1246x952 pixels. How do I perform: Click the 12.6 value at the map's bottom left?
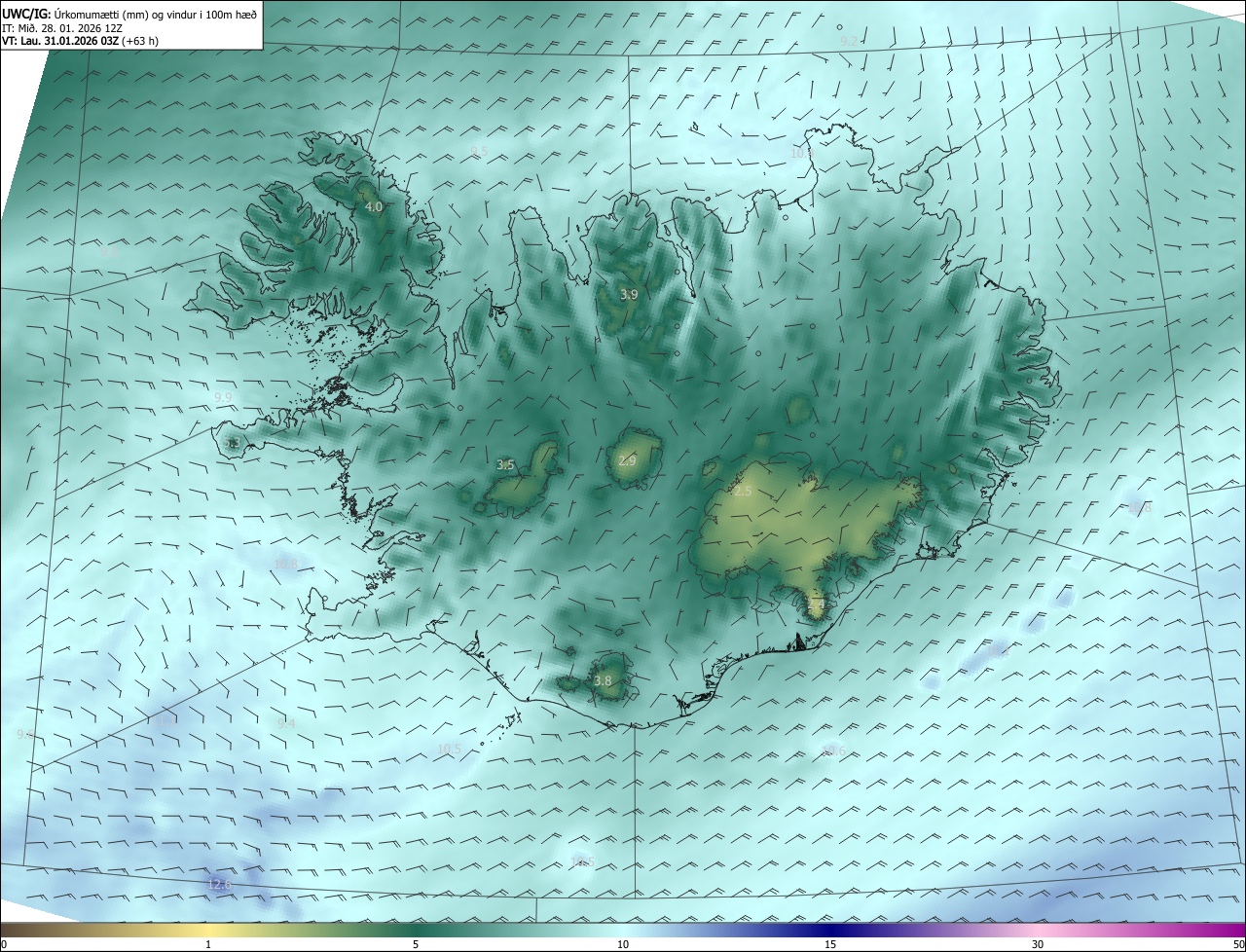pos(220,884)
